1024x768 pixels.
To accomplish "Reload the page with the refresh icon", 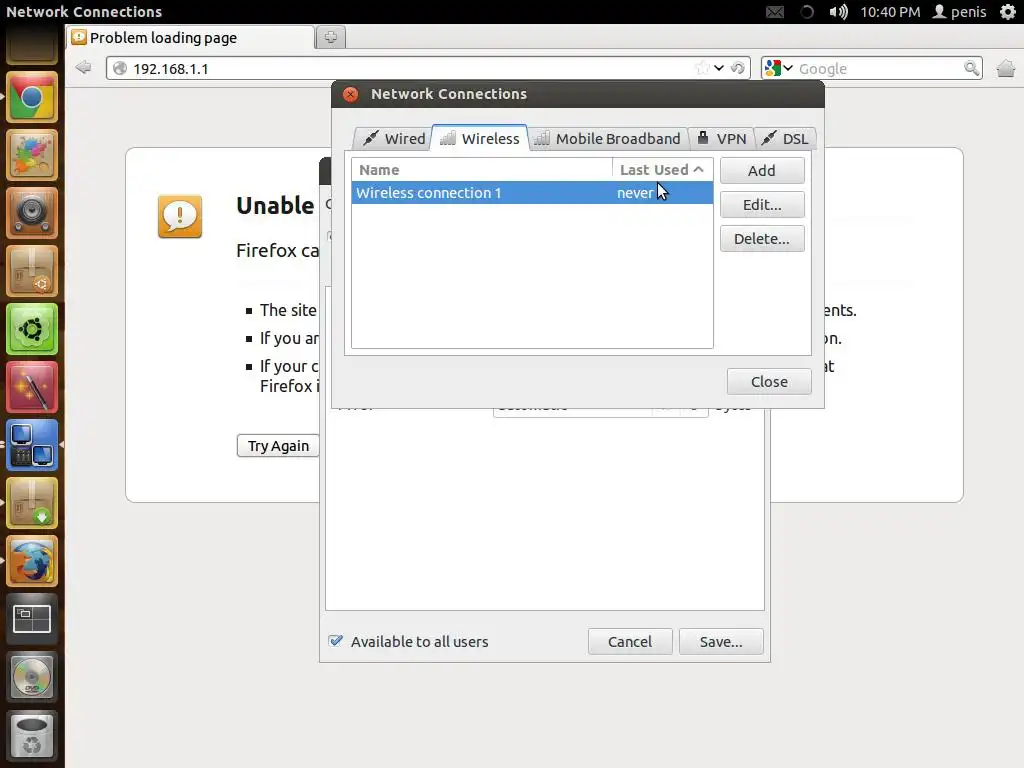I will click(738, 68).
